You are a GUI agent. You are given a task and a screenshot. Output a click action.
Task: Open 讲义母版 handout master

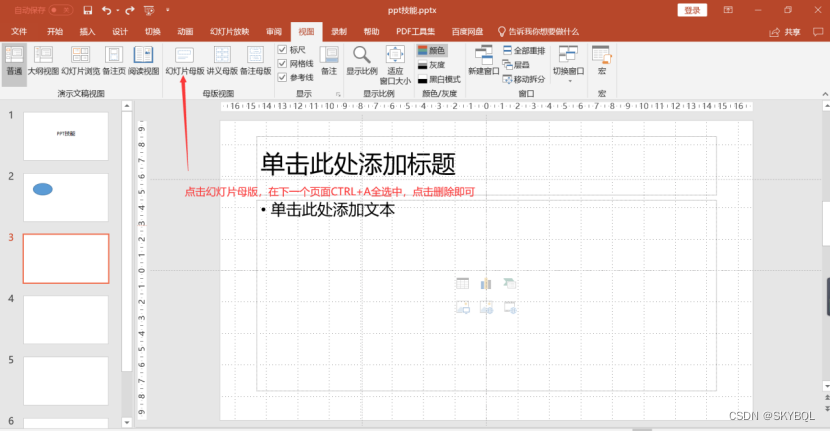222,60
